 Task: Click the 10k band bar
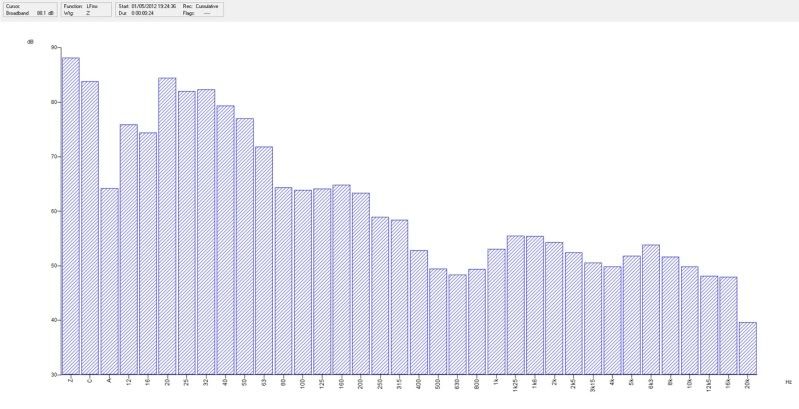click(x=690, y=320)
